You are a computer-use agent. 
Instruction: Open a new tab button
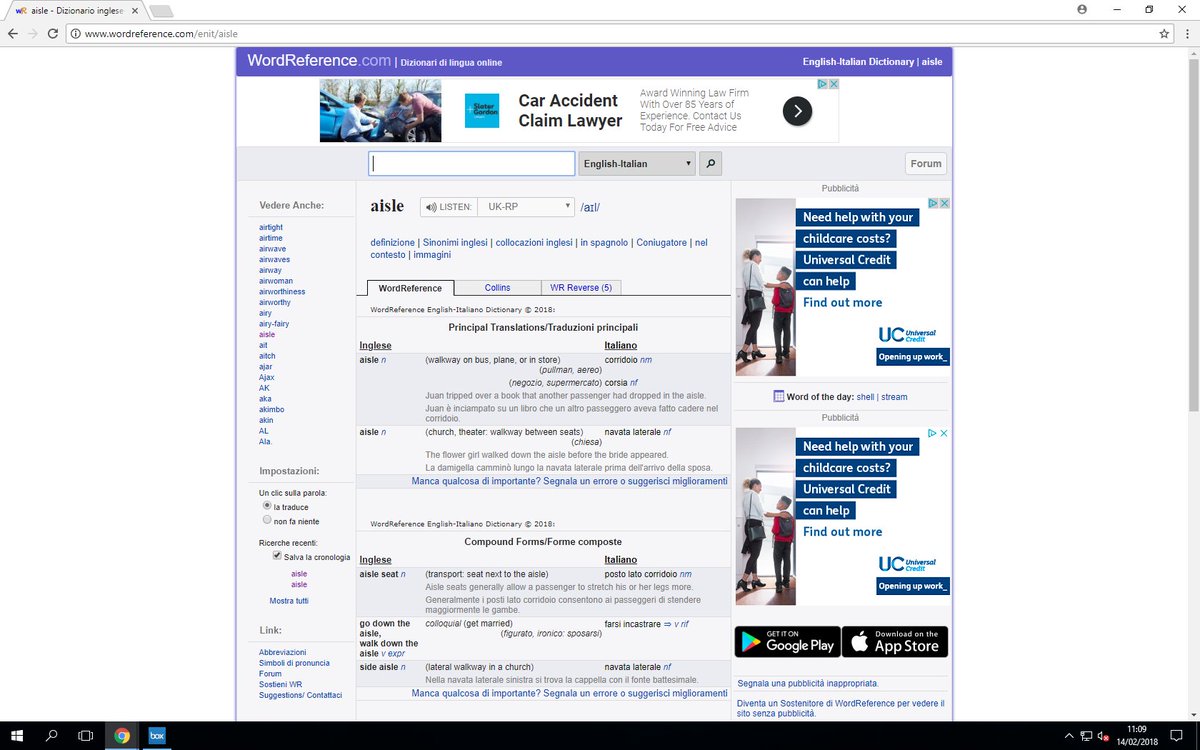(x=160, y=10)
